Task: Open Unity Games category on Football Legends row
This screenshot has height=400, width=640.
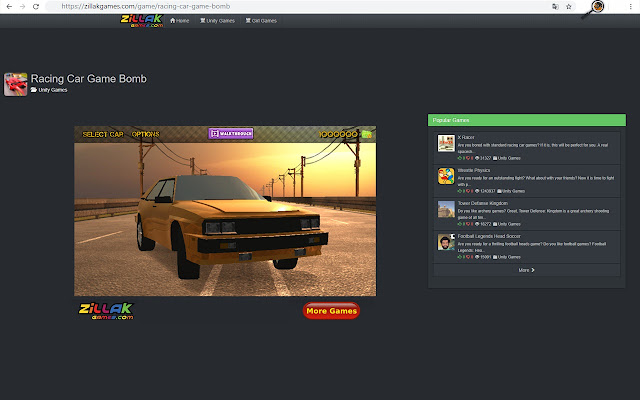Action: point(507,257)
